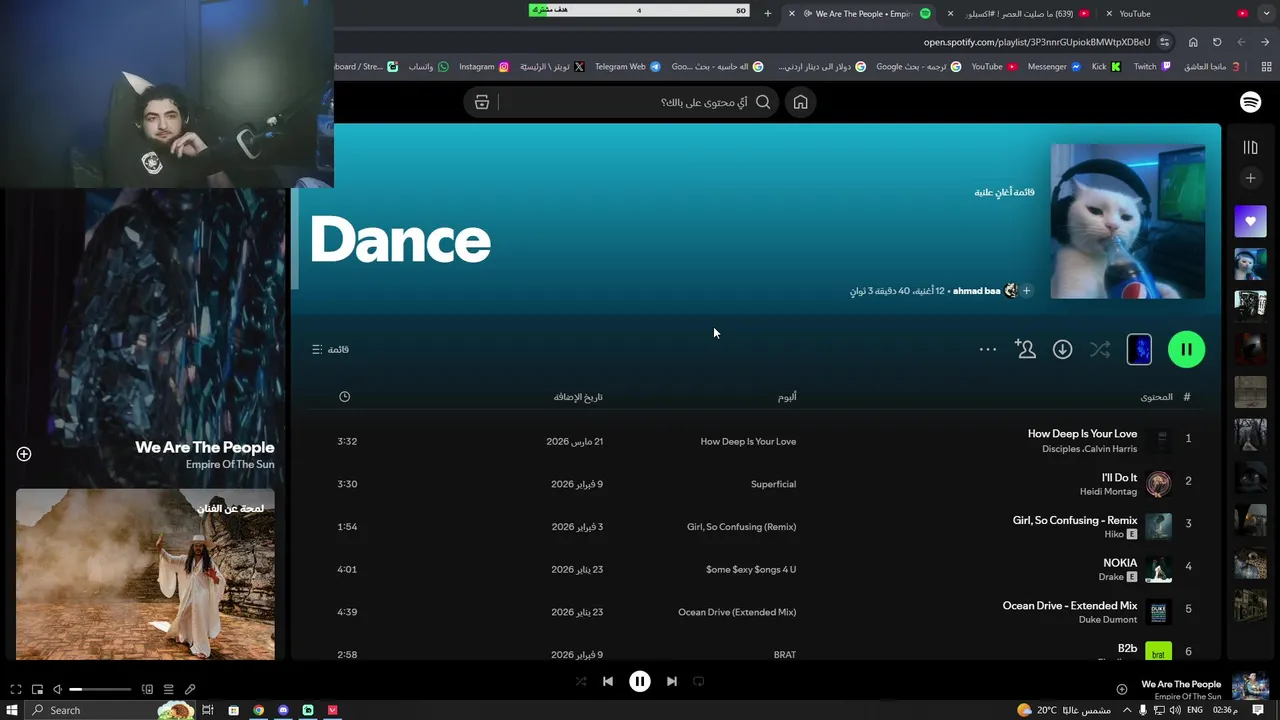This screenshot has height=720, width=1280.
Task: Open album BRAT link
Action: [x=785, y=655]
